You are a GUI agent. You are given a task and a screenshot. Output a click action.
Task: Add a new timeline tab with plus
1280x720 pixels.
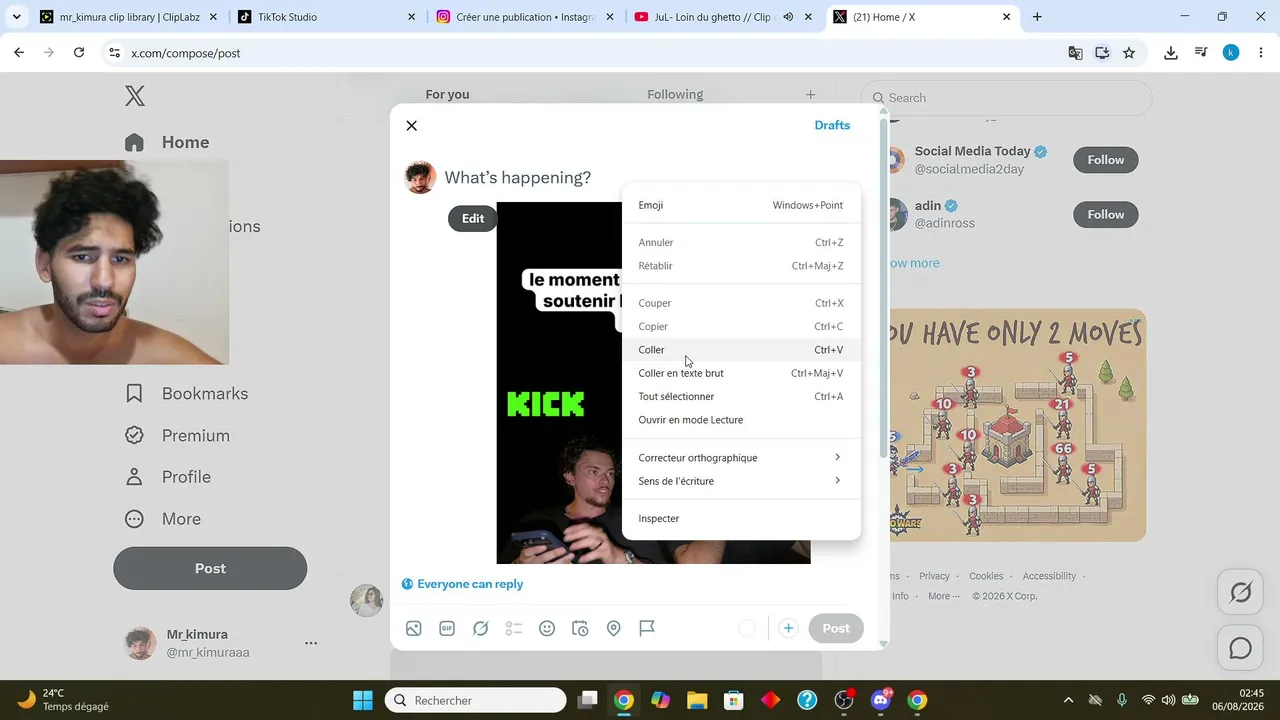810,95
